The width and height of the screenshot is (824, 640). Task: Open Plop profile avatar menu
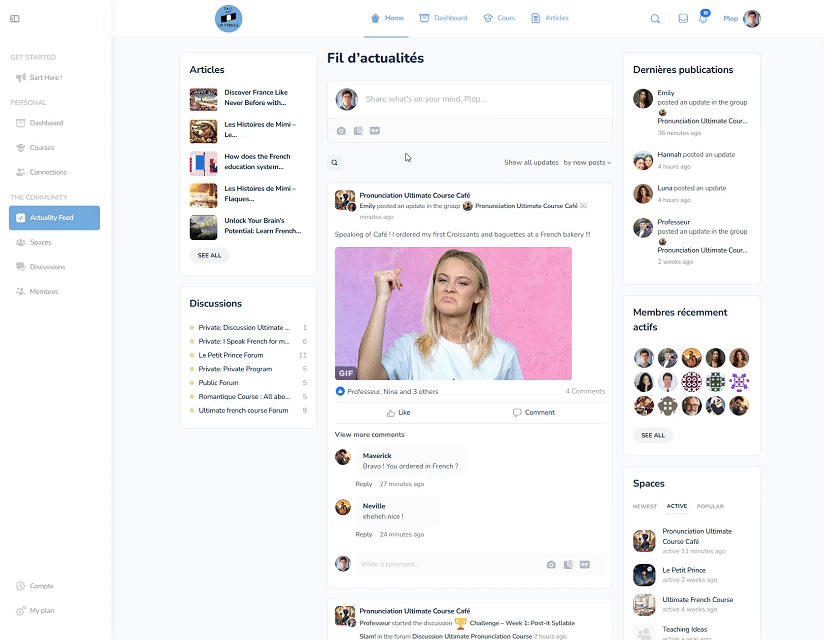751,18
